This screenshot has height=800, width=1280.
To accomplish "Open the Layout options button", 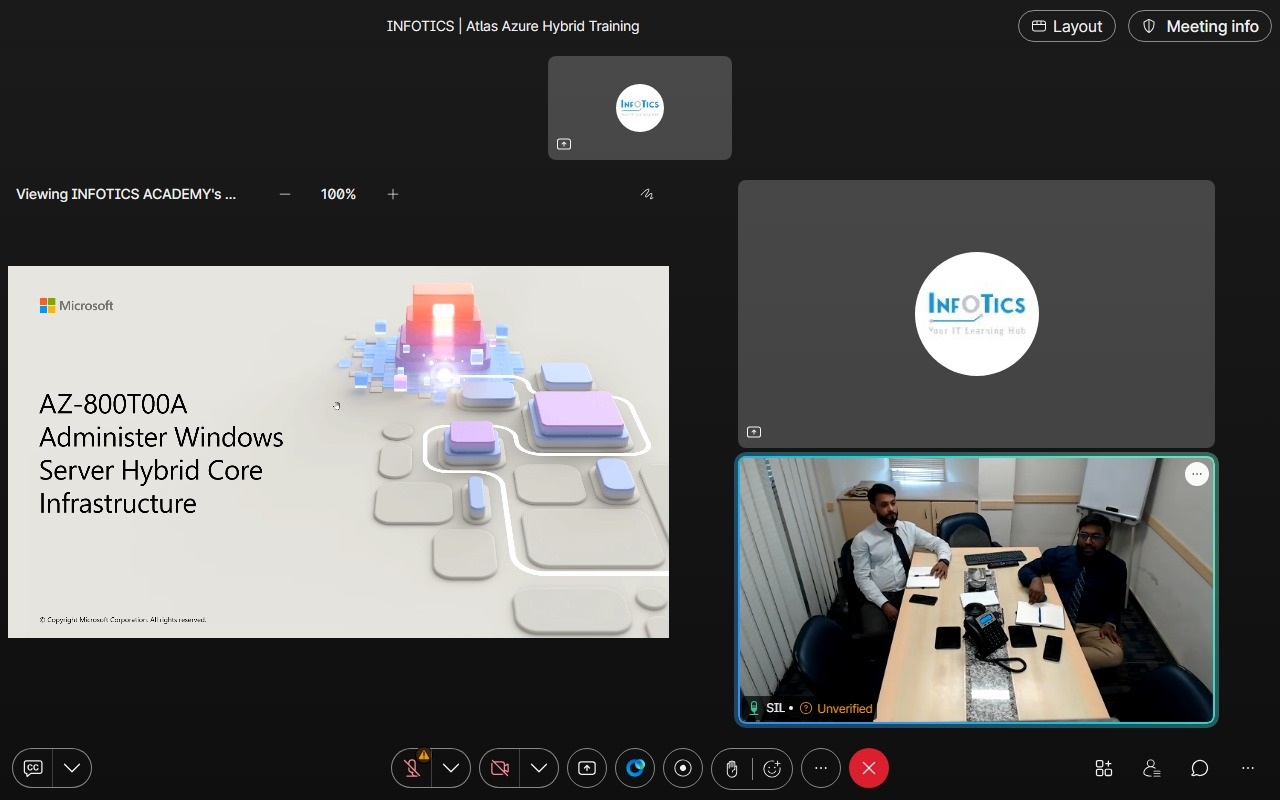I will (1067, 26).
